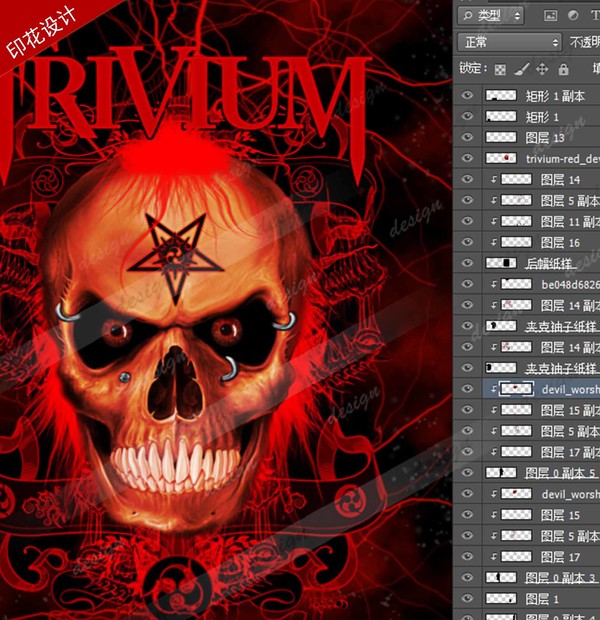Select thumbnail of 矩形 1 副本 layer

(x=501, y=95)
